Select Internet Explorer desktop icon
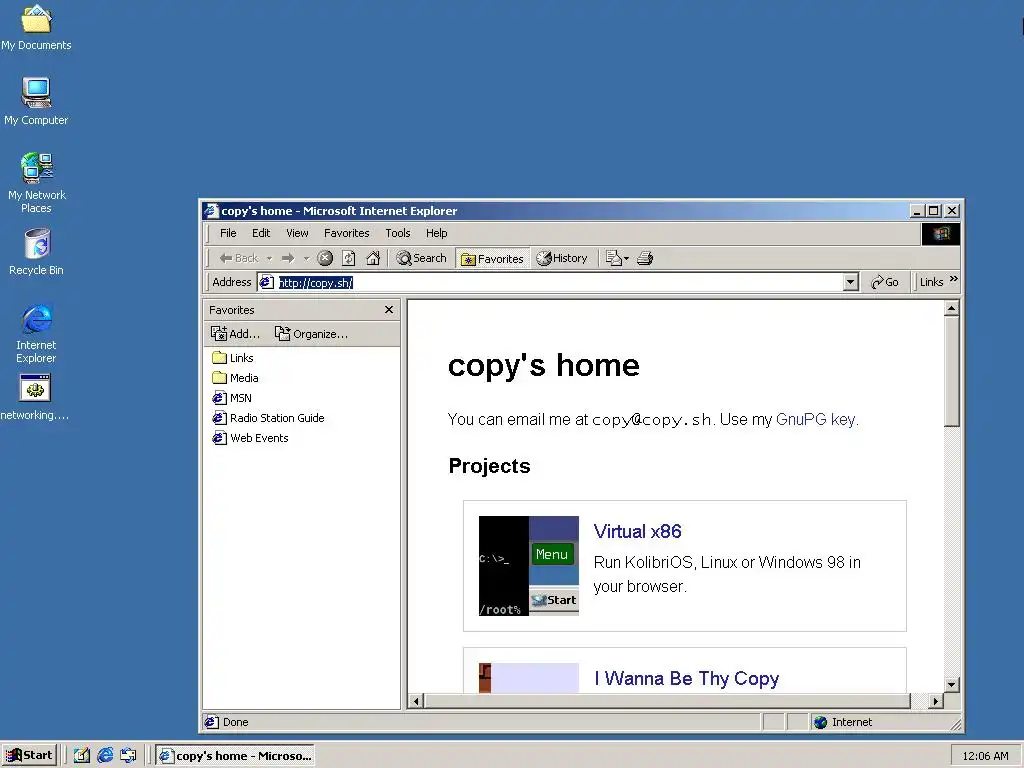 click(37, 333)
